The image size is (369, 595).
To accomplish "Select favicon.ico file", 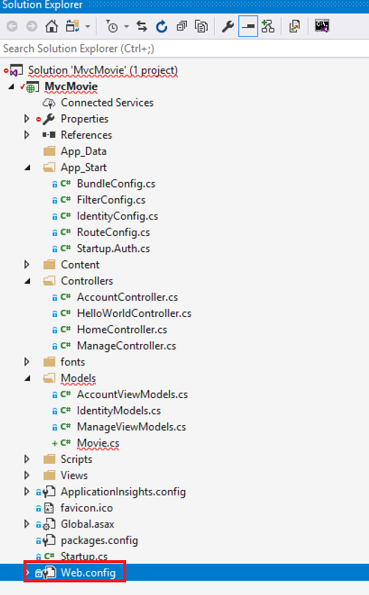I will tap(87, 508).
